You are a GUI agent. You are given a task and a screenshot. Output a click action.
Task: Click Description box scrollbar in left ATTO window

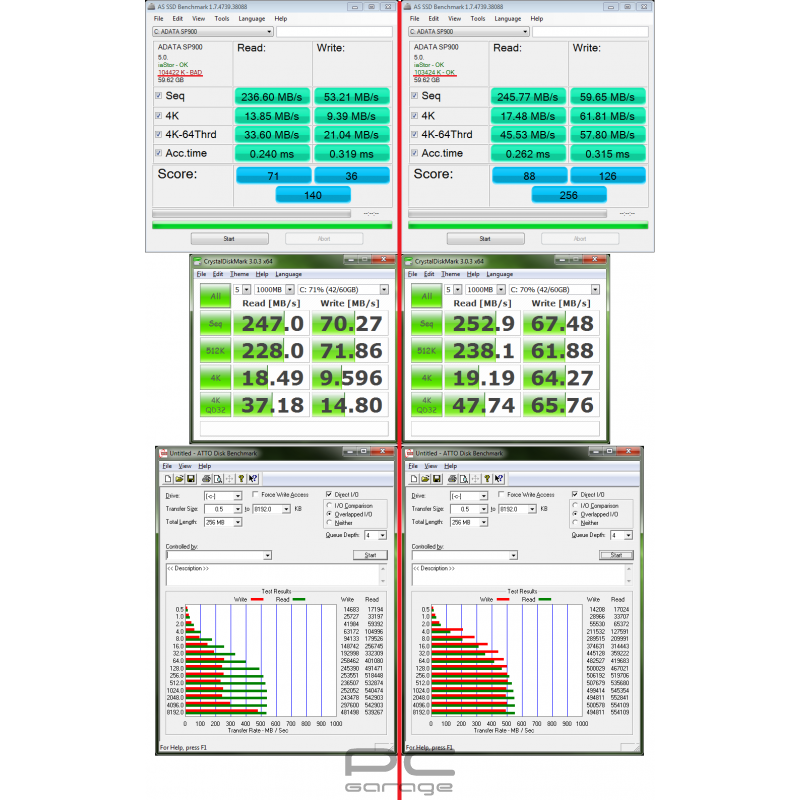pos(383,574)
